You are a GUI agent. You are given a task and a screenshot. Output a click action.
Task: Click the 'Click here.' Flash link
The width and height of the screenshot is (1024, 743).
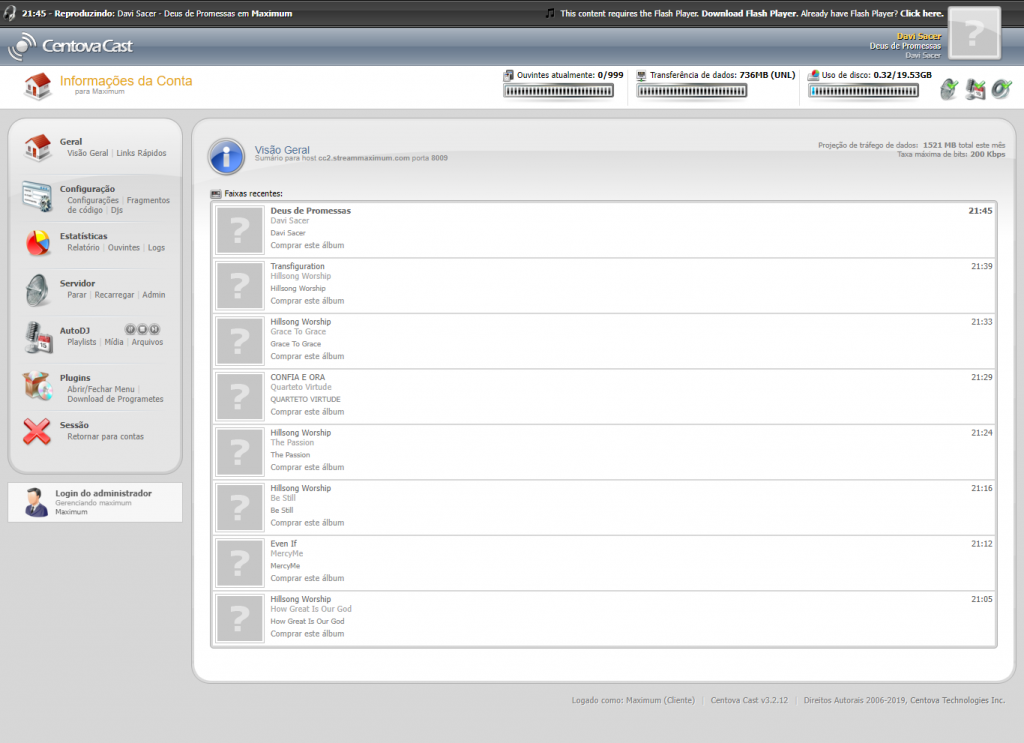(x=921, y=13)
